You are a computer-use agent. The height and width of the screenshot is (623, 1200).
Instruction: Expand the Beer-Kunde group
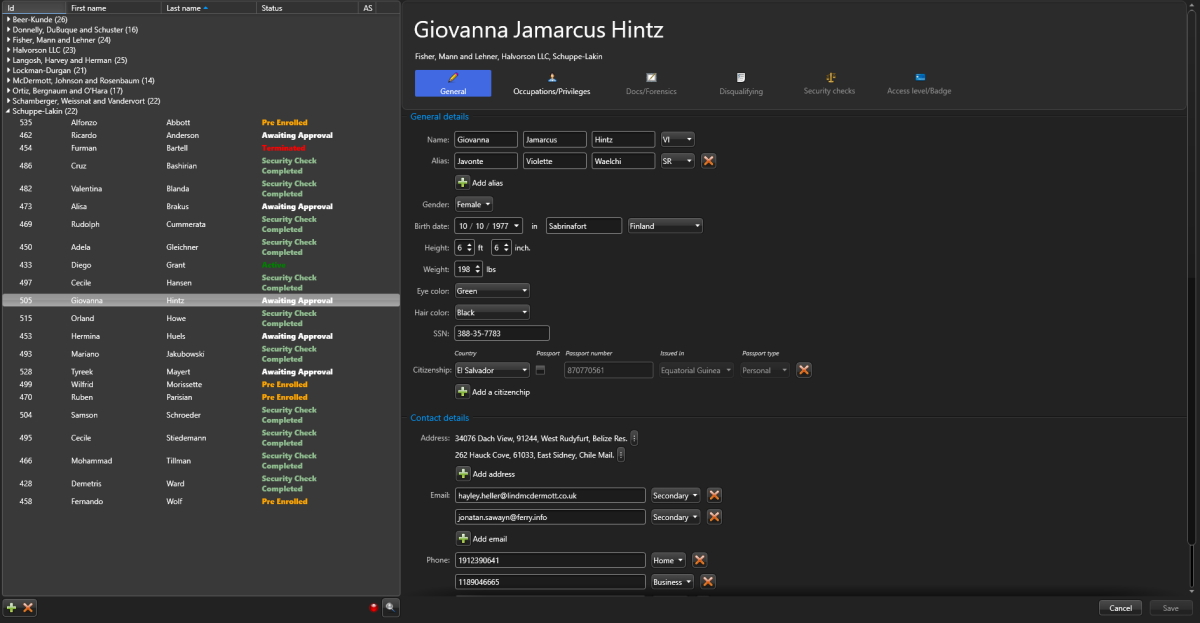point(9,19)
